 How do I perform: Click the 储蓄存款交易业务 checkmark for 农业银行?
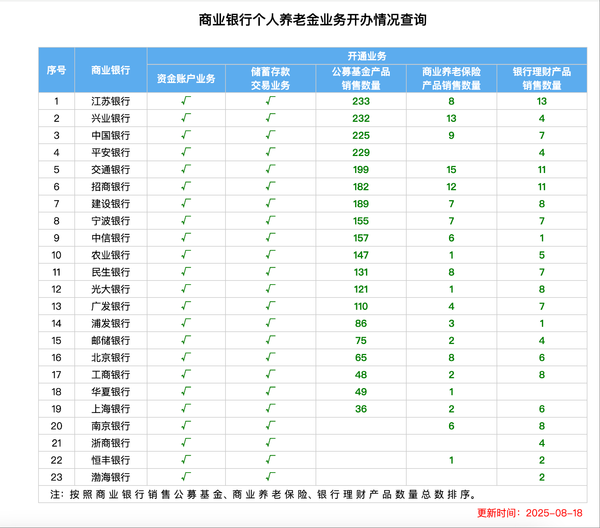(271, 254)
